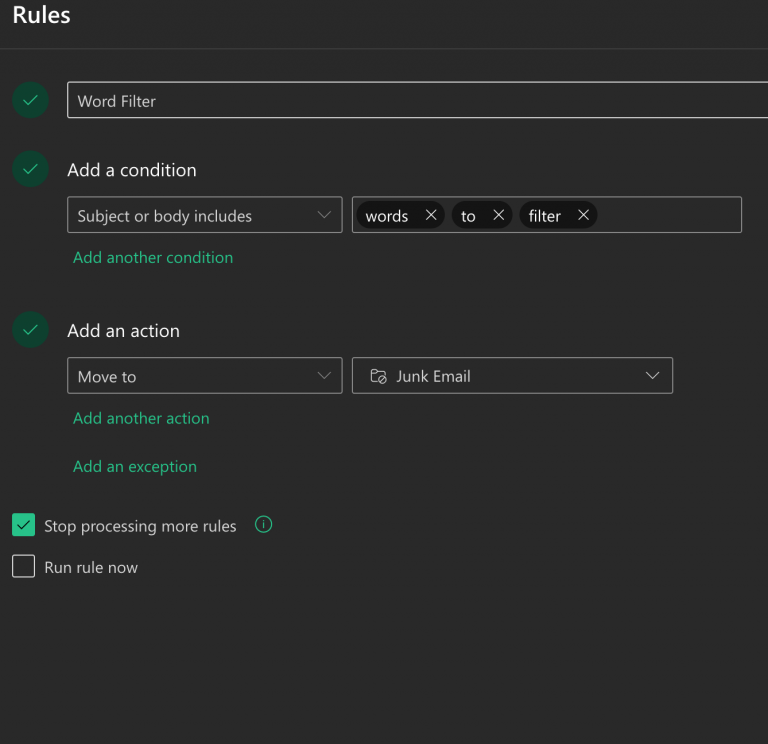Expand the 'Move to' action dropdown

[204, 376]
